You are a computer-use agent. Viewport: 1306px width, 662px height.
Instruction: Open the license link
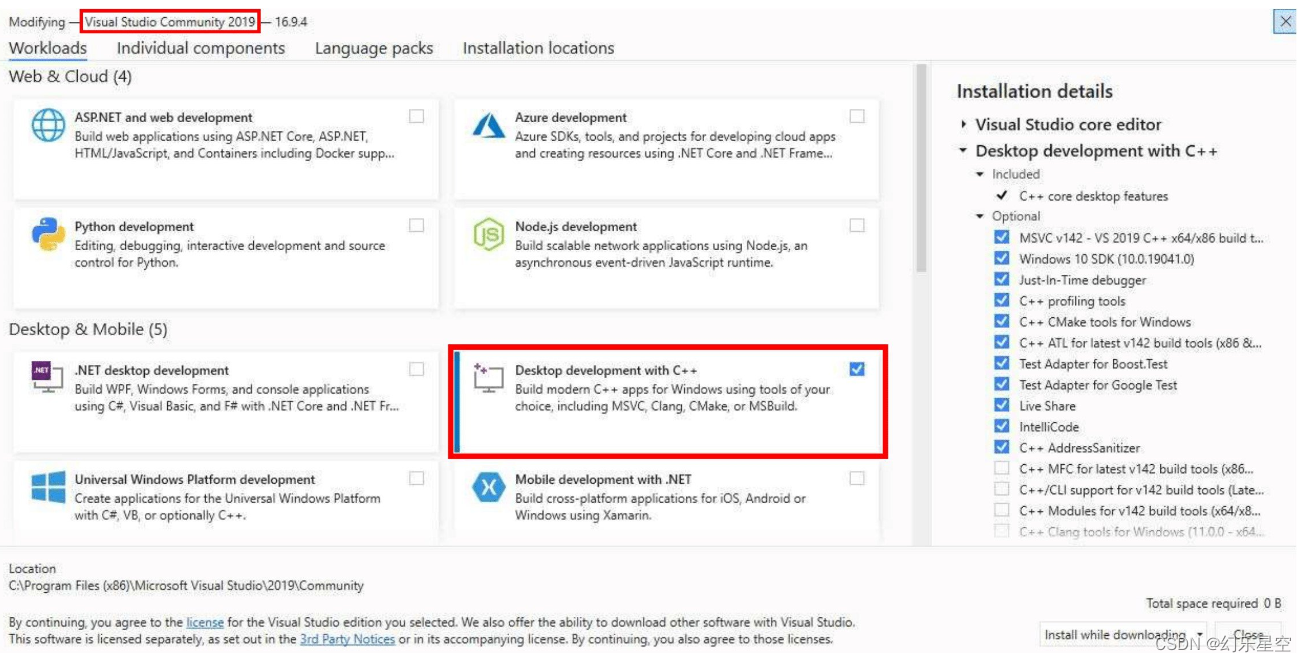[x=205, y=622]
